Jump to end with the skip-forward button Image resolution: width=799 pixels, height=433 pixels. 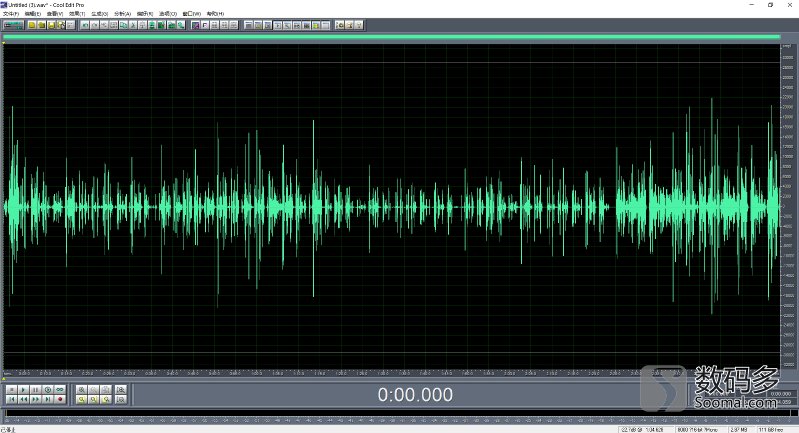[x=48, y=399]
